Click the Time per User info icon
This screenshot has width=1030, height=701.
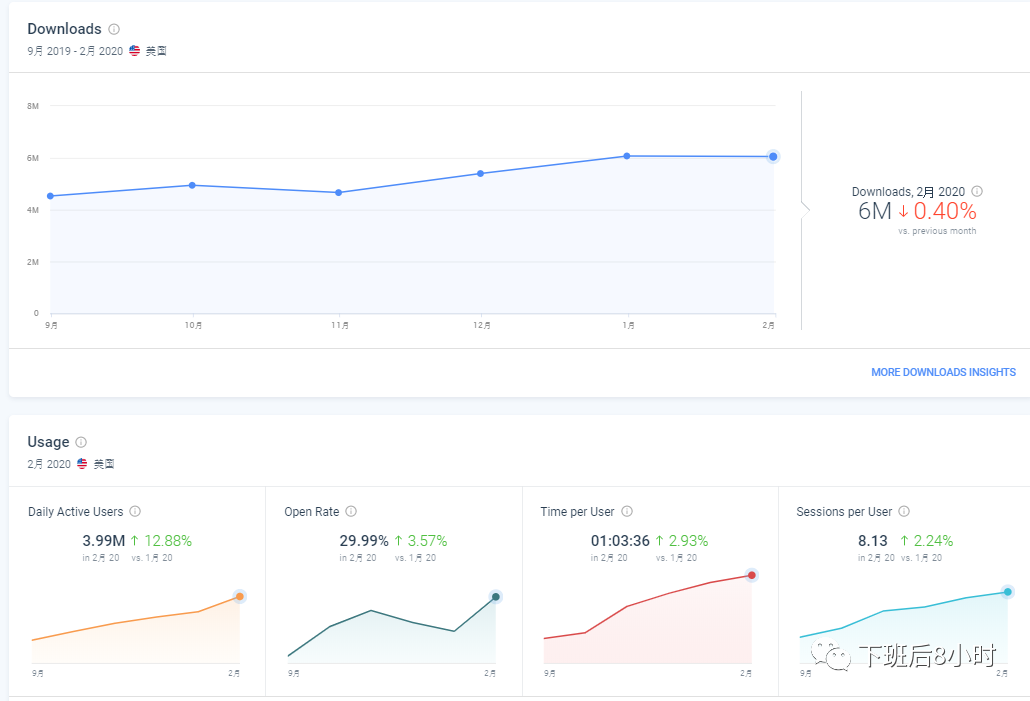626,511
